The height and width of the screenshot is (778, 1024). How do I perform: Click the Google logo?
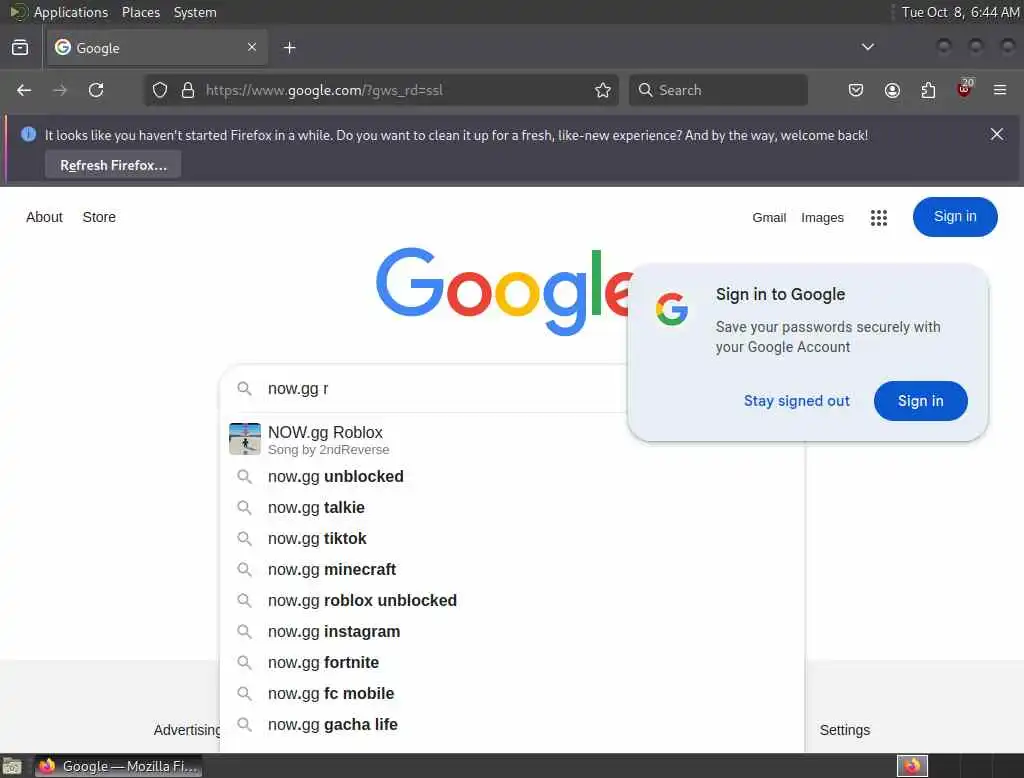pyautogui.click(x=504, y=291)
